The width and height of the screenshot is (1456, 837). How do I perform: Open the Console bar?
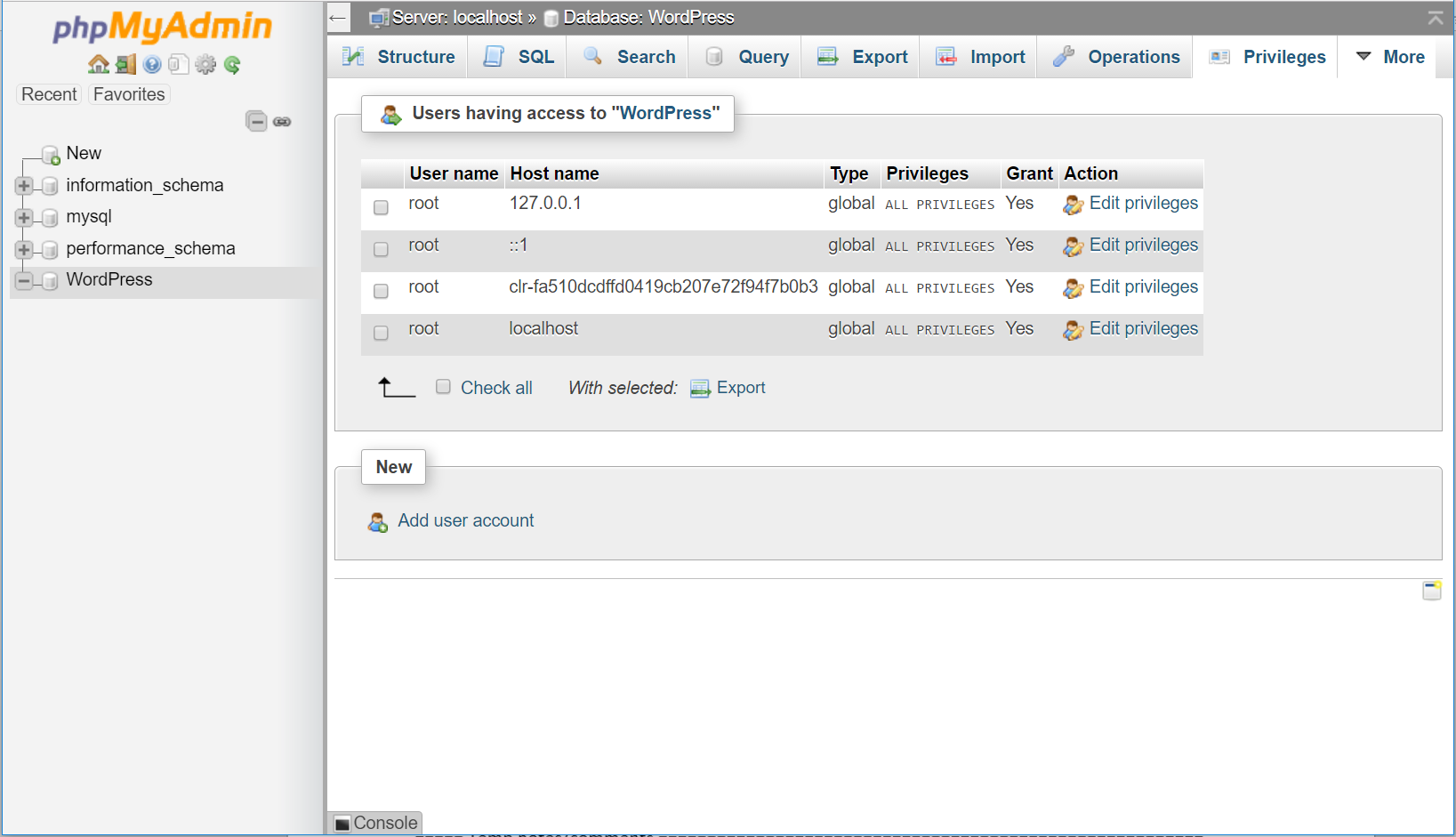[376, 823]
